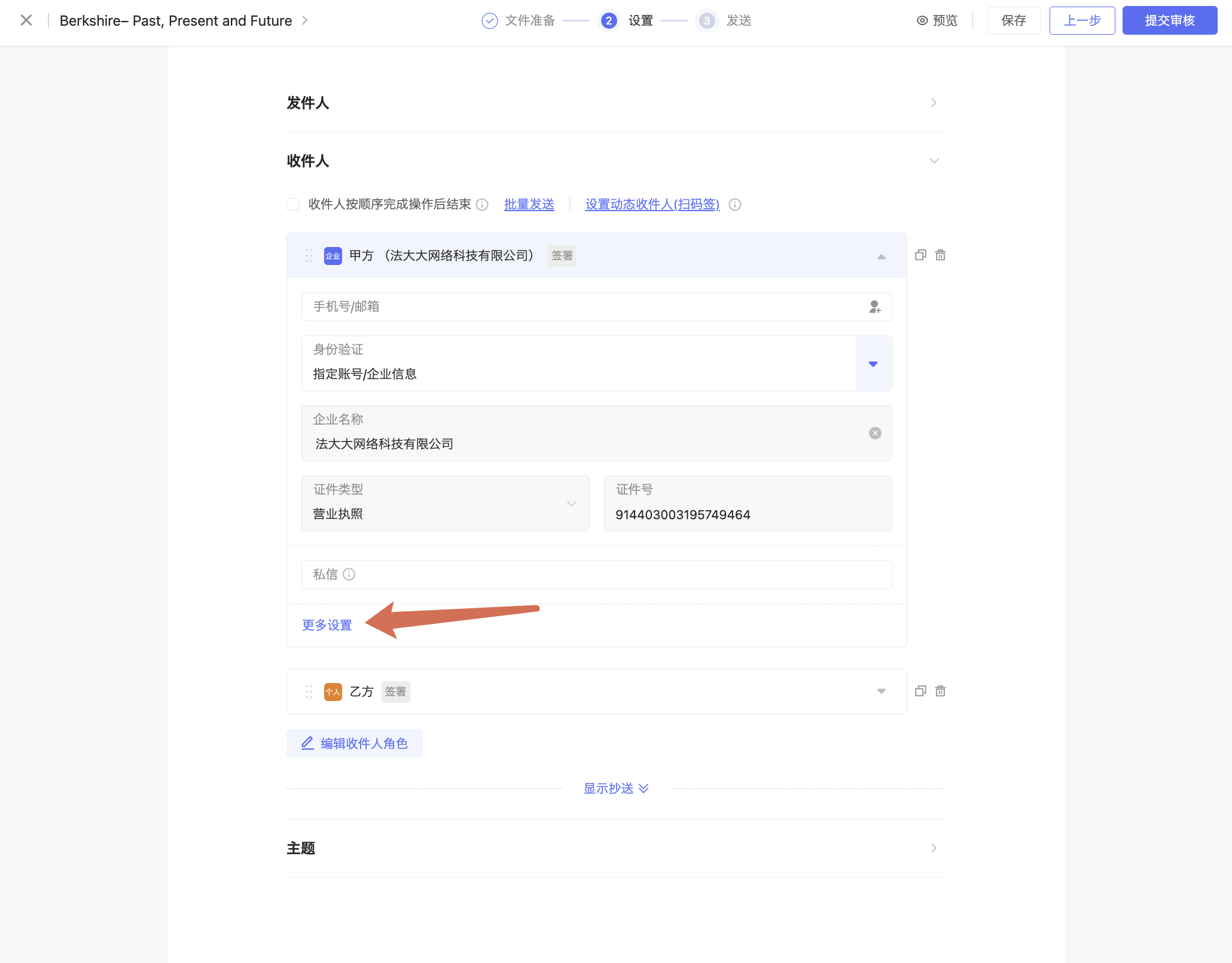Expand the 发件人 section
Image resolution: width=1232 pixels, height=963 pixels.
[x=934, y=103]
